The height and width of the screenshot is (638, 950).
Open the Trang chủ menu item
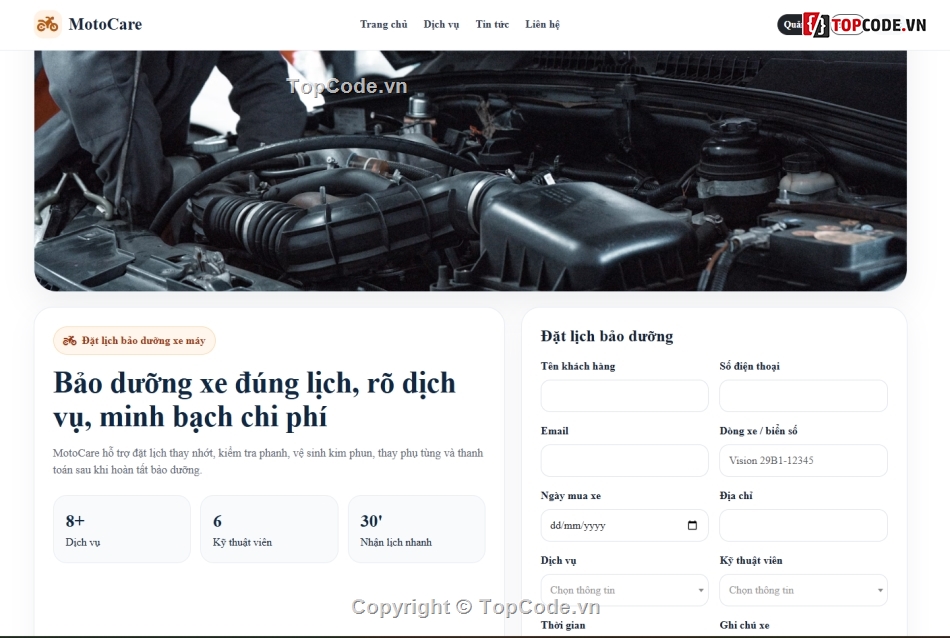pos(384,24)
